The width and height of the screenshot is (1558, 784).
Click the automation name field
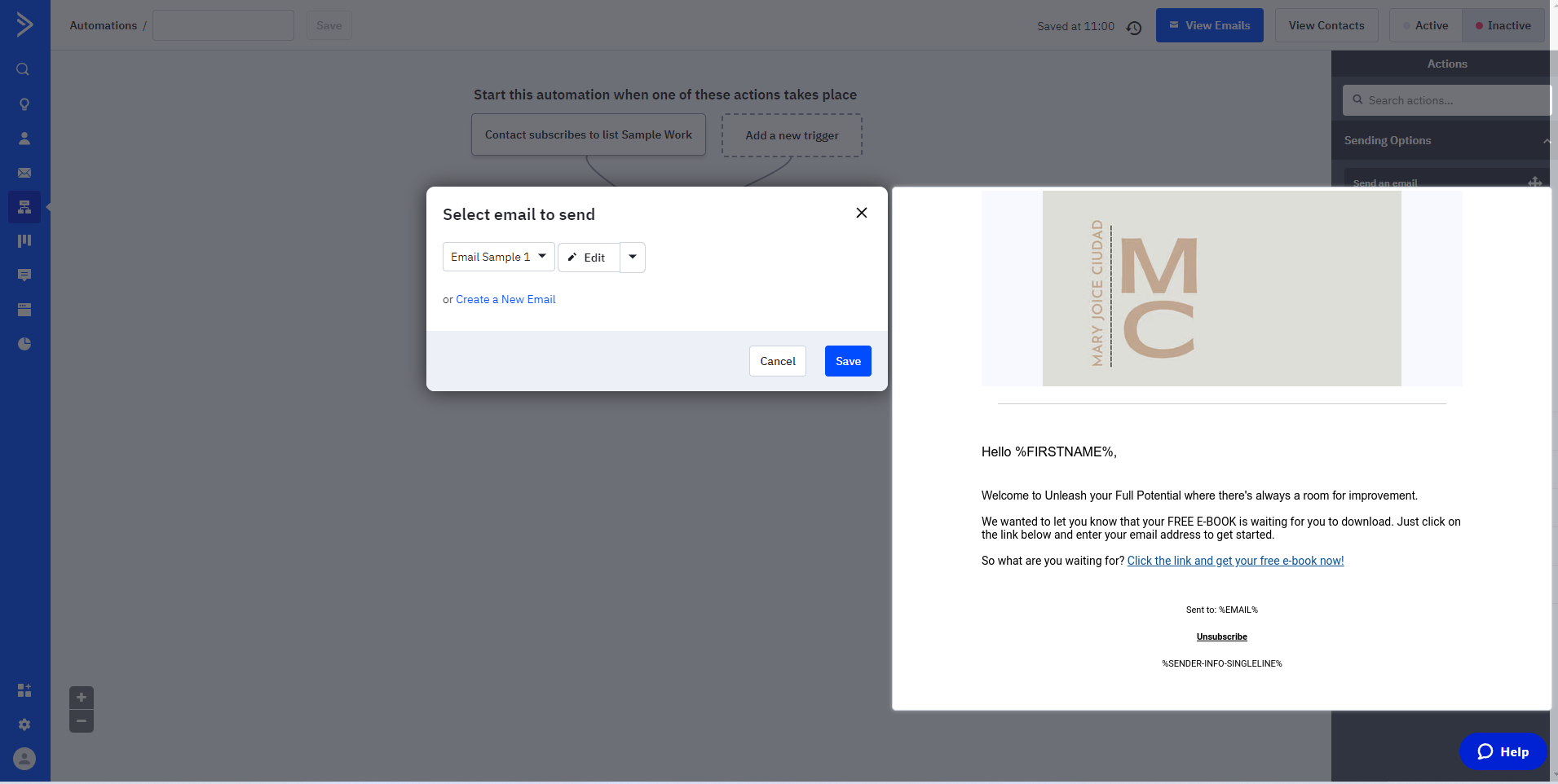click(223, 25)
